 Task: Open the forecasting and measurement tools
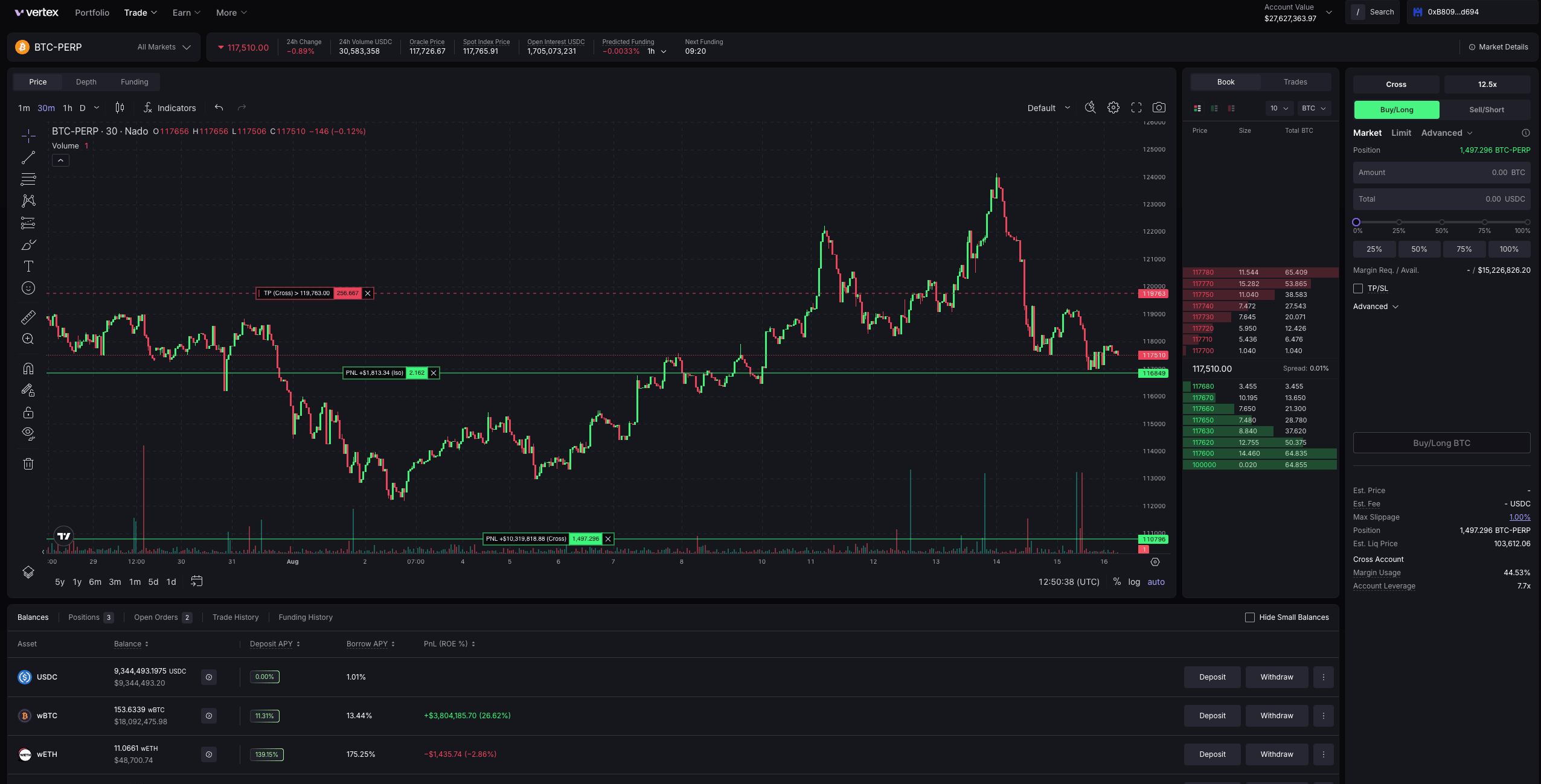(x=28, y=223)
